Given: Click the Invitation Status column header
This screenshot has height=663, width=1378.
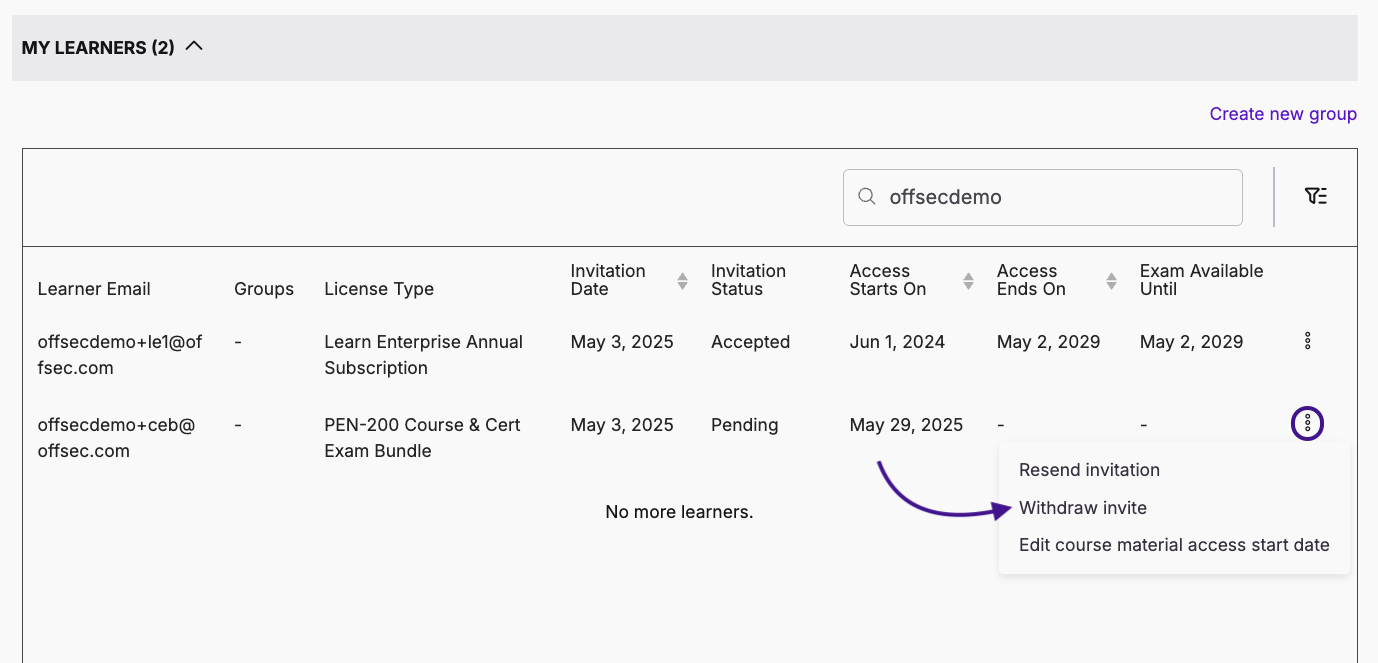Looking at the screenshot, I should (750, 280).
